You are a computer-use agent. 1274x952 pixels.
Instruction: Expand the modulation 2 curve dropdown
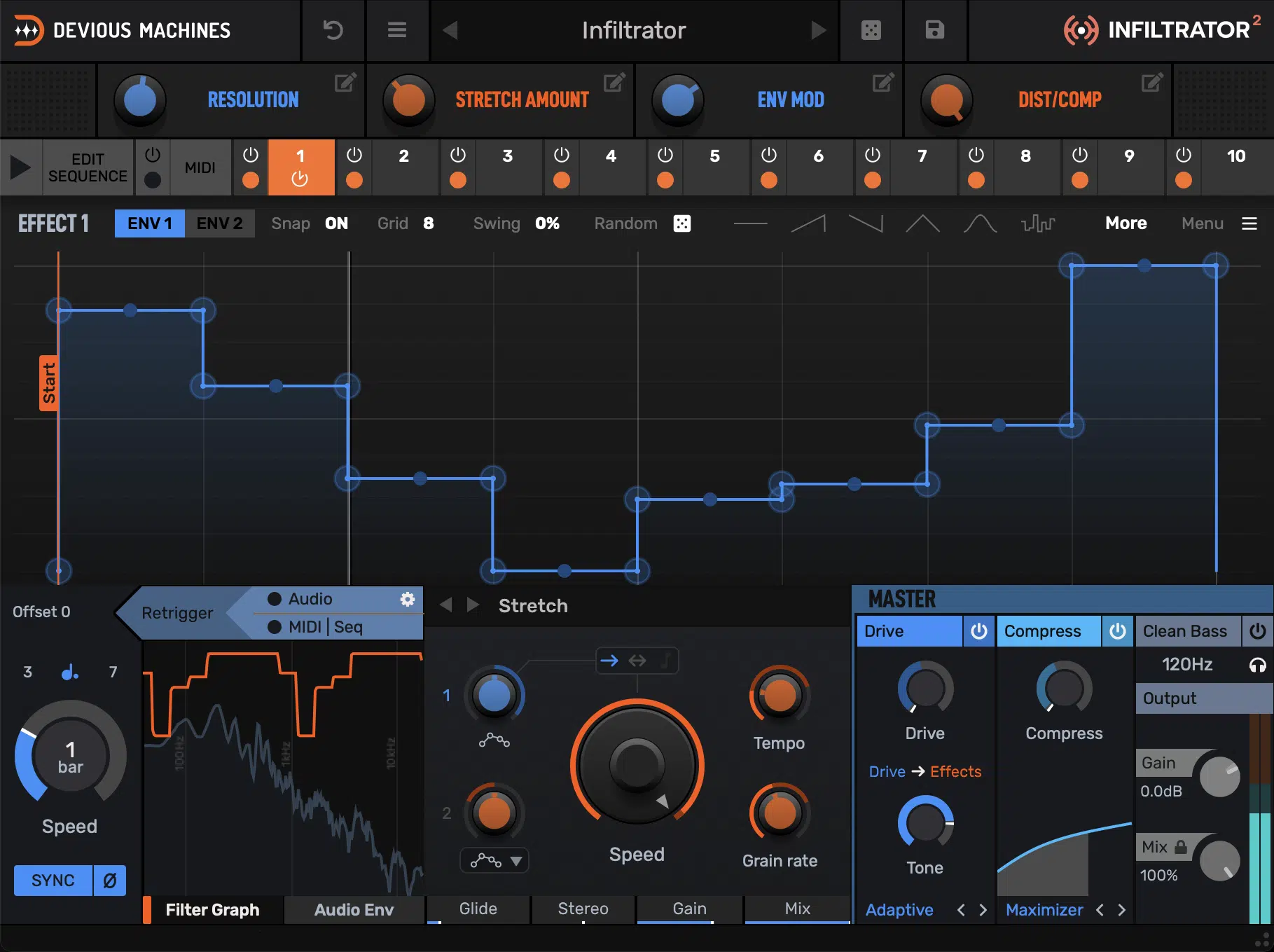(x=515, y=861)
